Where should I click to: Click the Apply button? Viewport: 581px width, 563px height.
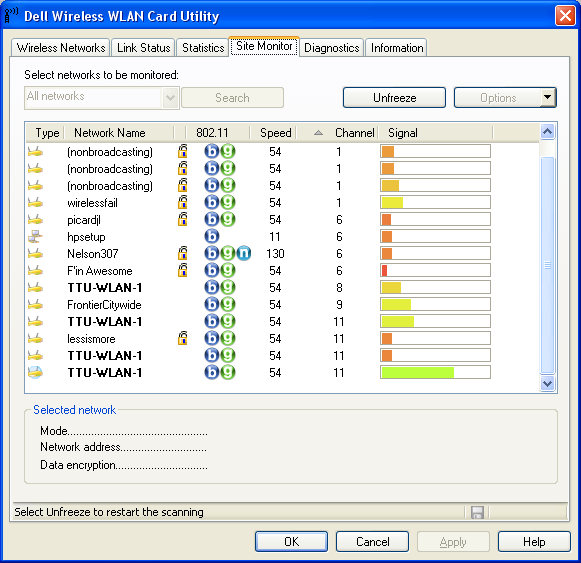453,542
